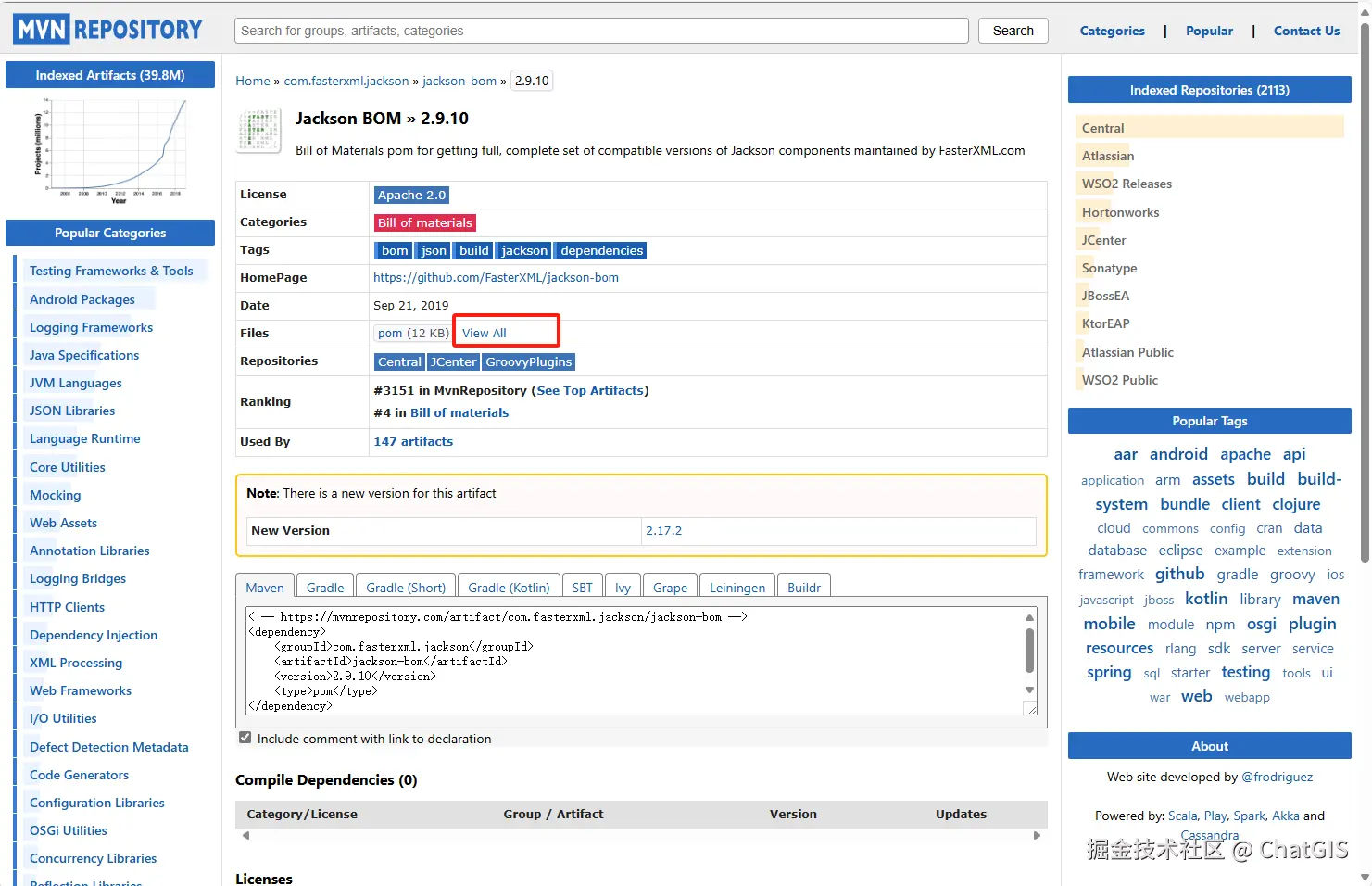Click the dependencies table scroll left arrow
The image size is (1372, 886).
click(x=245, y=835)
